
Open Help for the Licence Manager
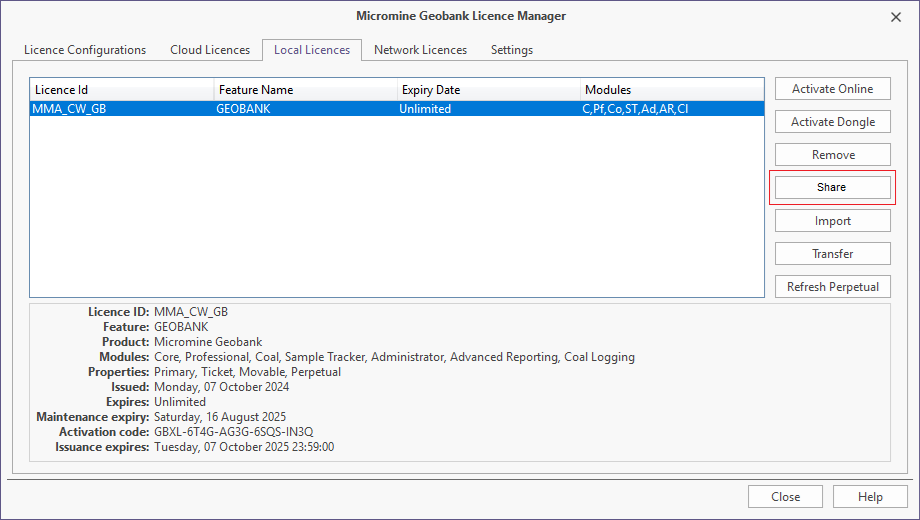click(870, 497)
